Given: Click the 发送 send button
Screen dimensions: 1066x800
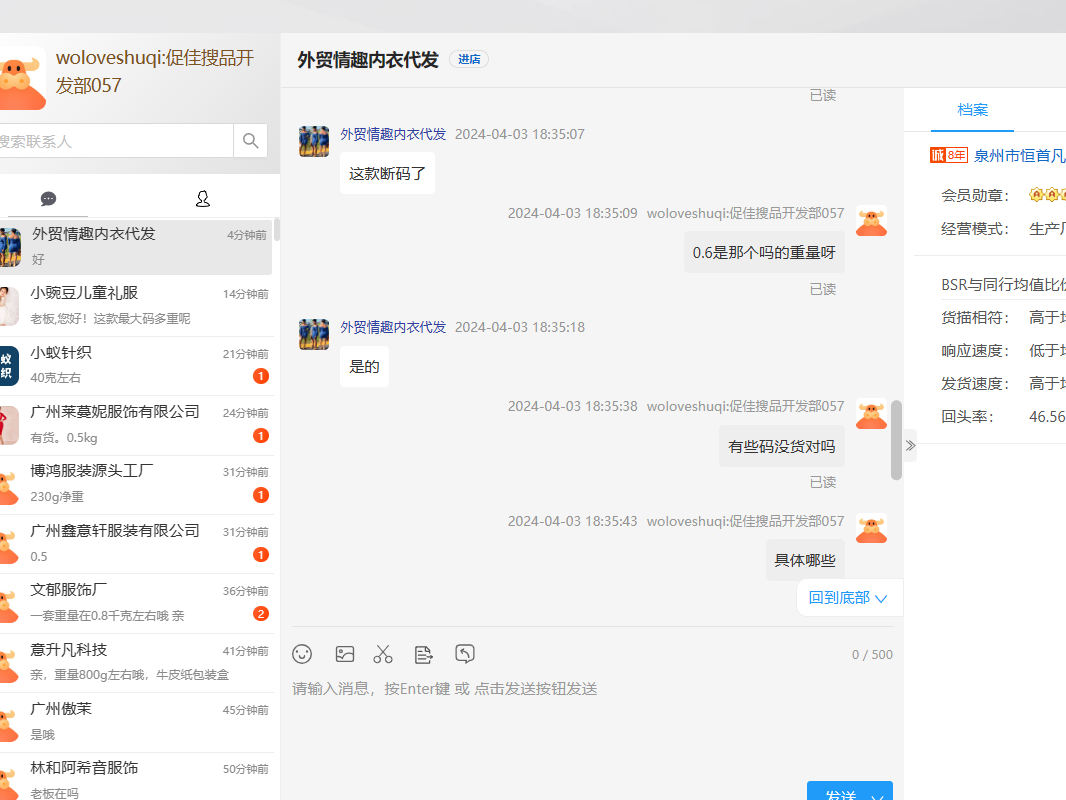Looking at the screenshot, I should pos(839,794).
